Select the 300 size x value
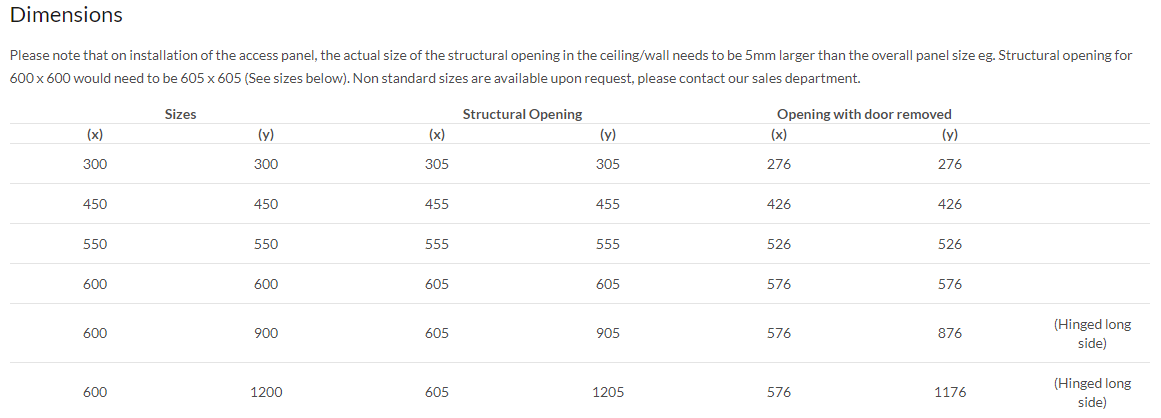This screenshot has height=418, width=1161. [95, 164]
